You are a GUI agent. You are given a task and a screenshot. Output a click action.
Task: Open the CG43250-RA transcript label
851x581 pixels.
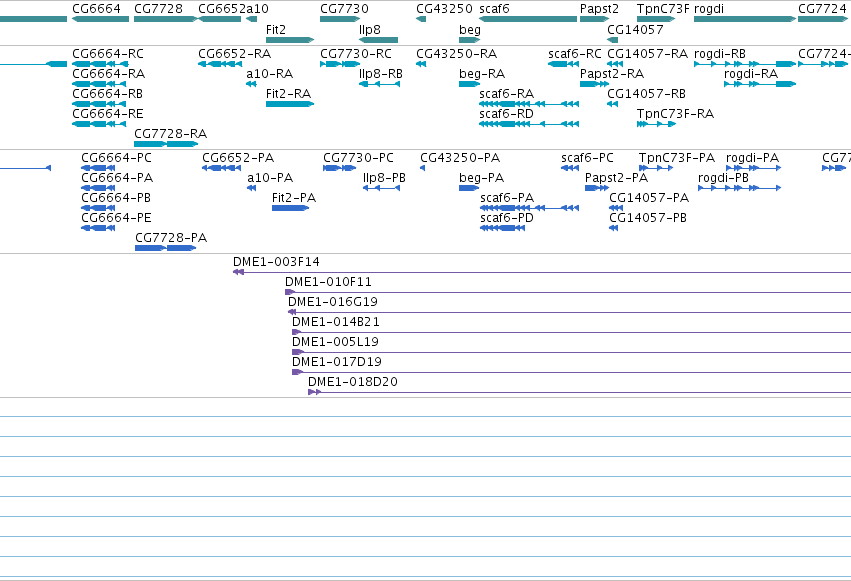457,54
